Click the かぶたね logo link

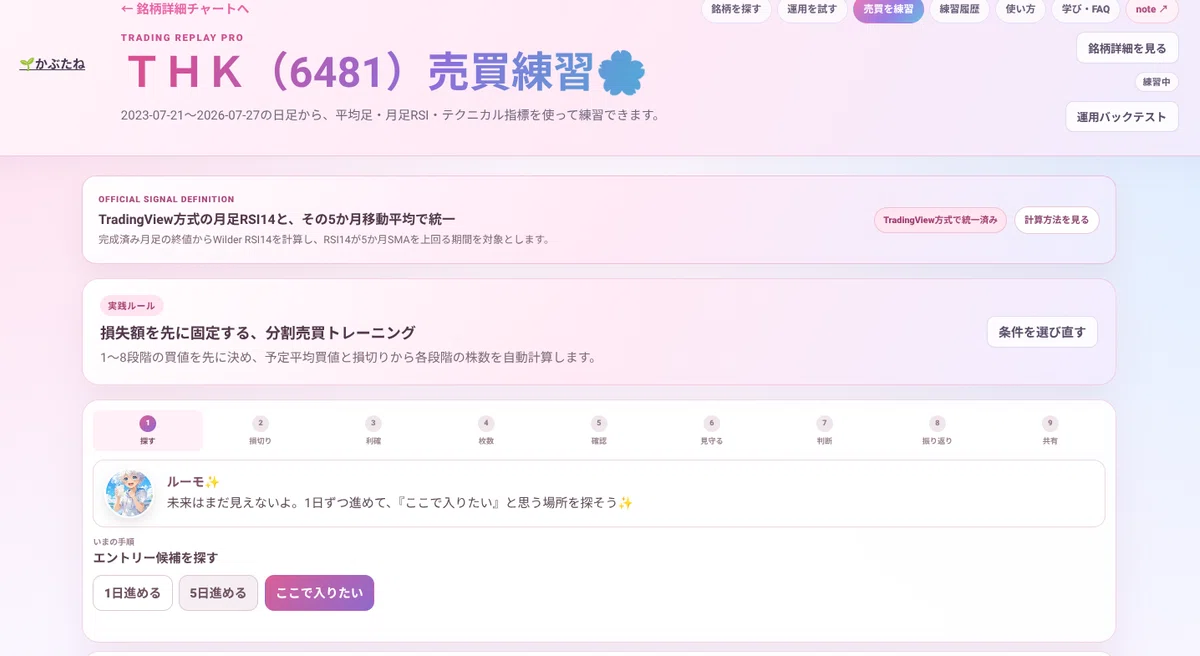(x=52, y=64)
